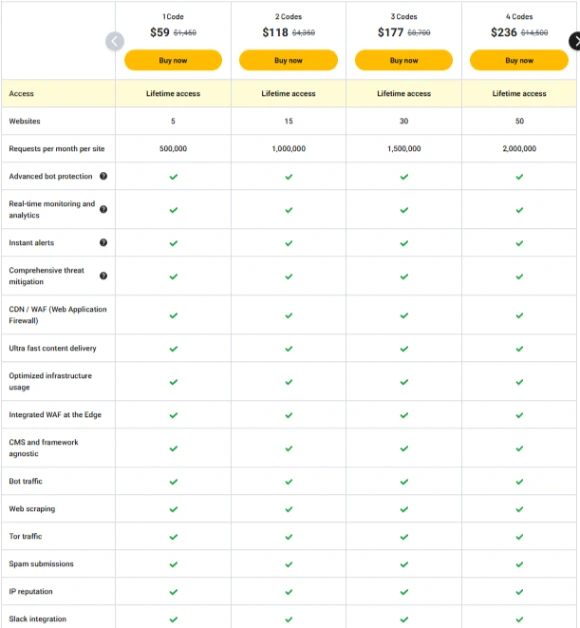
Task: Click the previous plans arrow icon
Action: 115,41
